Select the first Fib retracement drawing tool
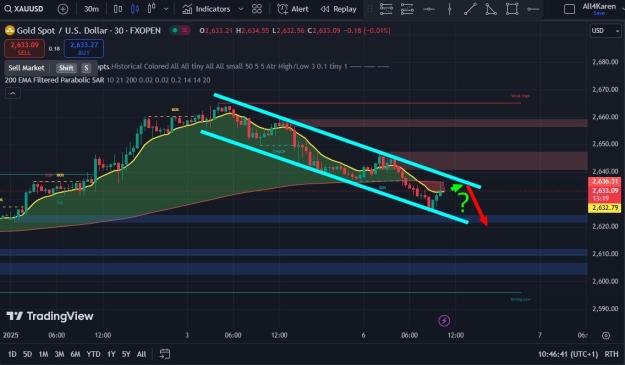 386,9
